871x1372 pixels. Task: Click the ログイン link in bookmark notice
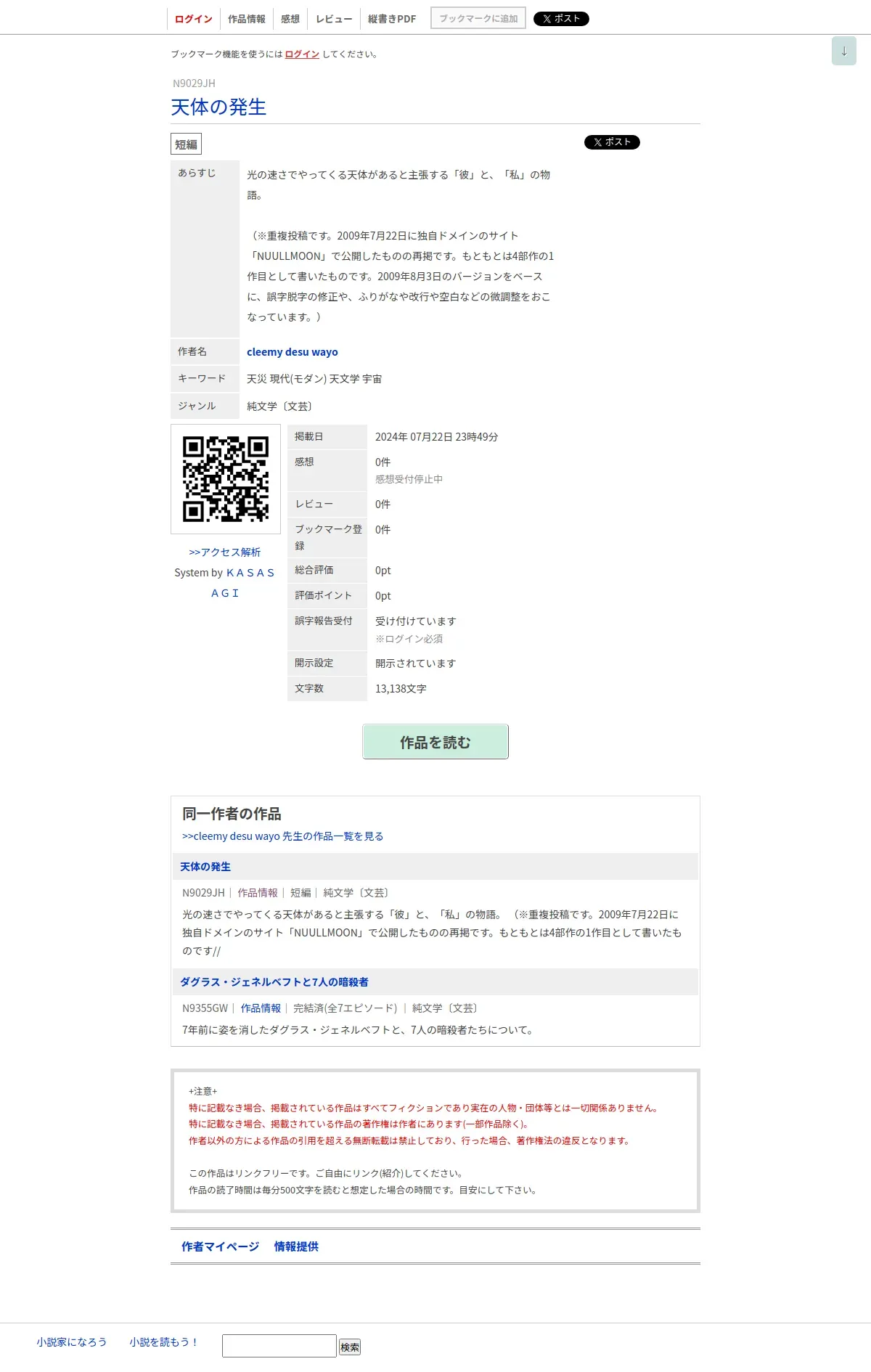point(302,54)
